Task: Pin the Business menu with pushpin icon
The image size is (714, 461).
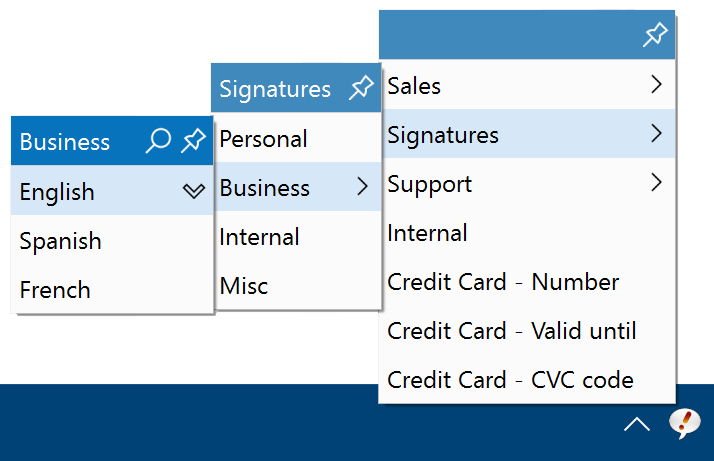Action: click(x=194, y=140)
